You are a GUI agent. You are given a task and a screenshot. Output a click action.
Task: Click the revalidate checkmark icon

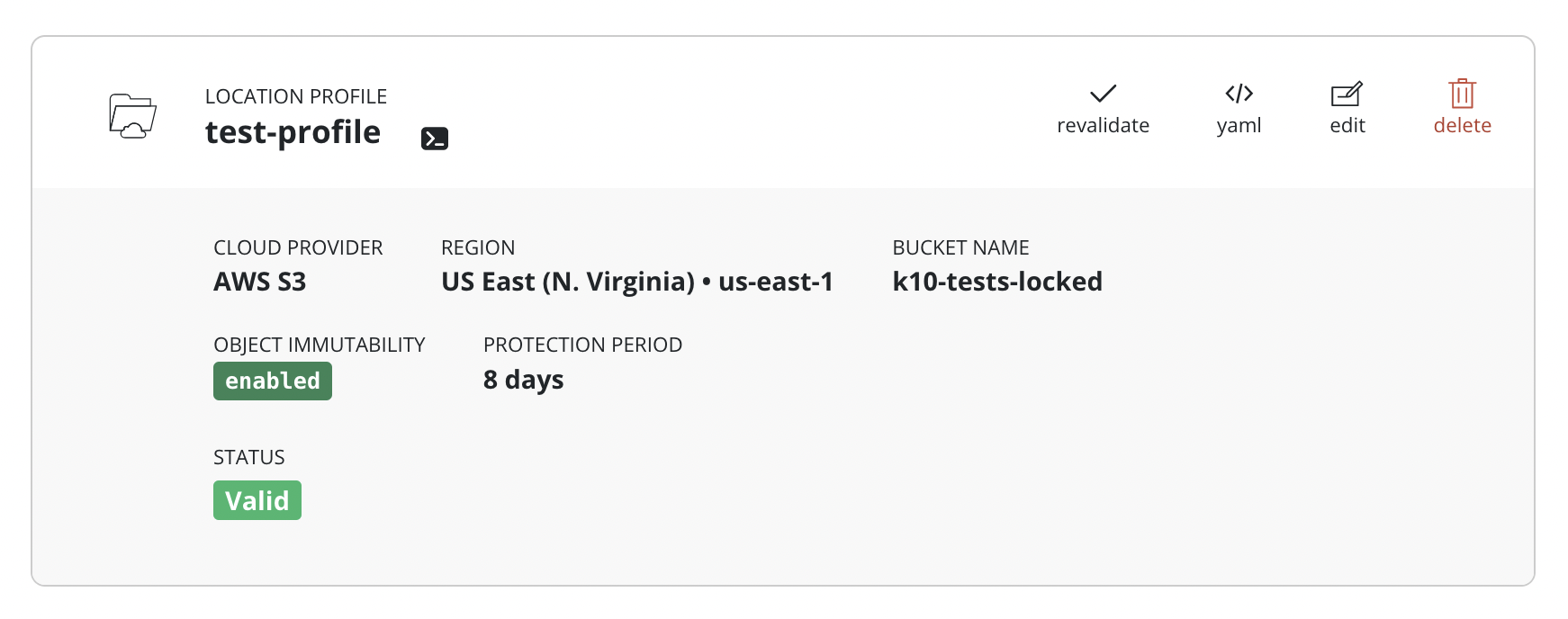(x=1103, y=94)
